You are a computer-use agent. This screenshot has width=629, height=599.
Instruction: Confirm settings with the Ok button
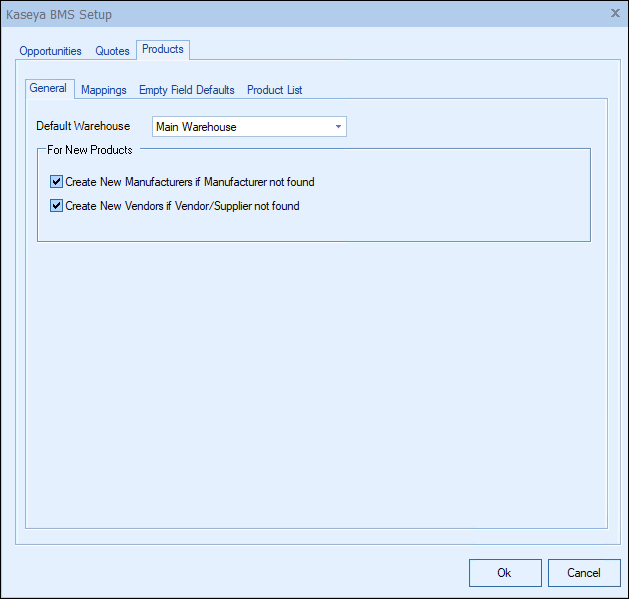(504, 573)
